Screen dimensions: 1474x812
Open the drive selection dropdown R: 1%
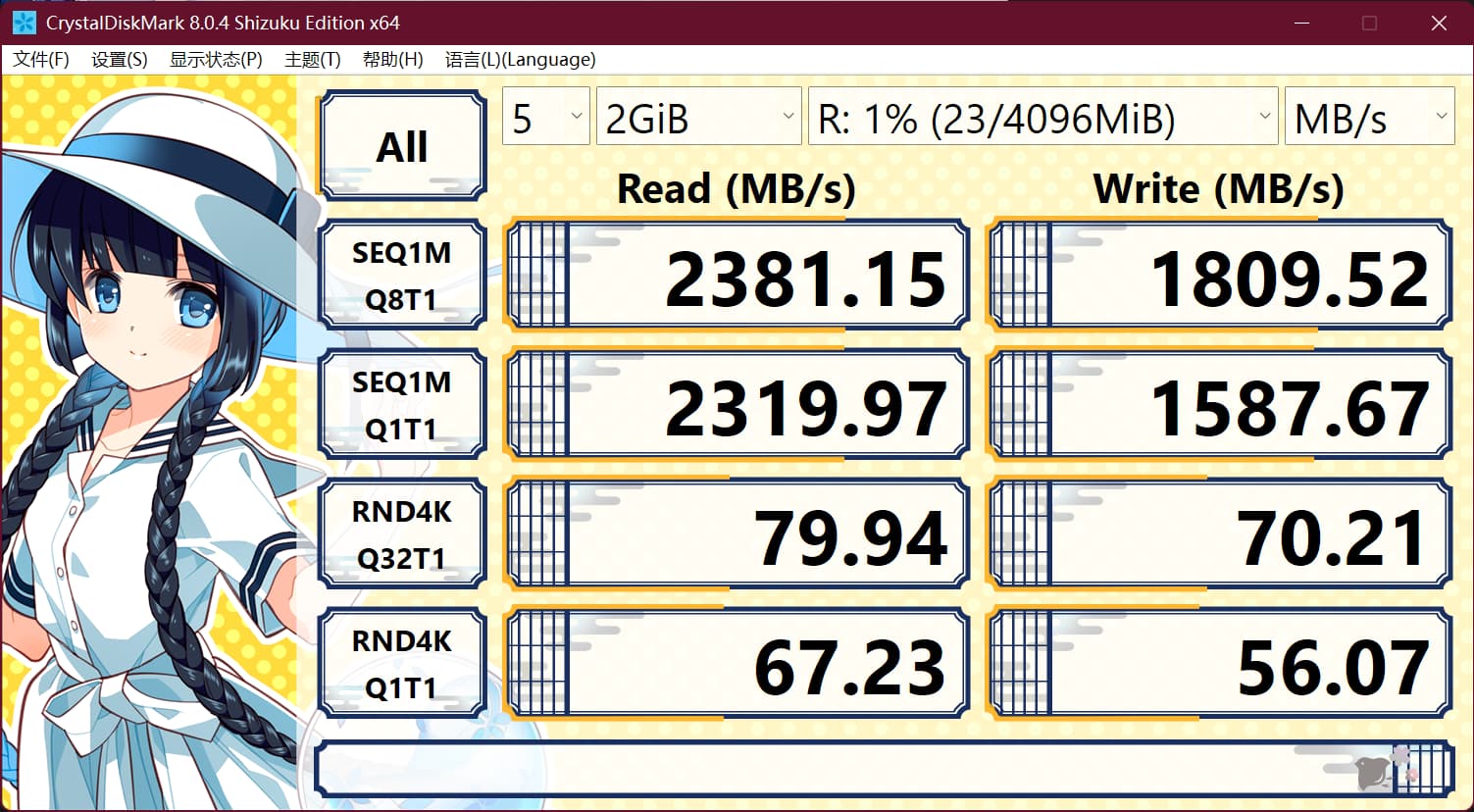pyautogui.click(x=1042, y=117)
